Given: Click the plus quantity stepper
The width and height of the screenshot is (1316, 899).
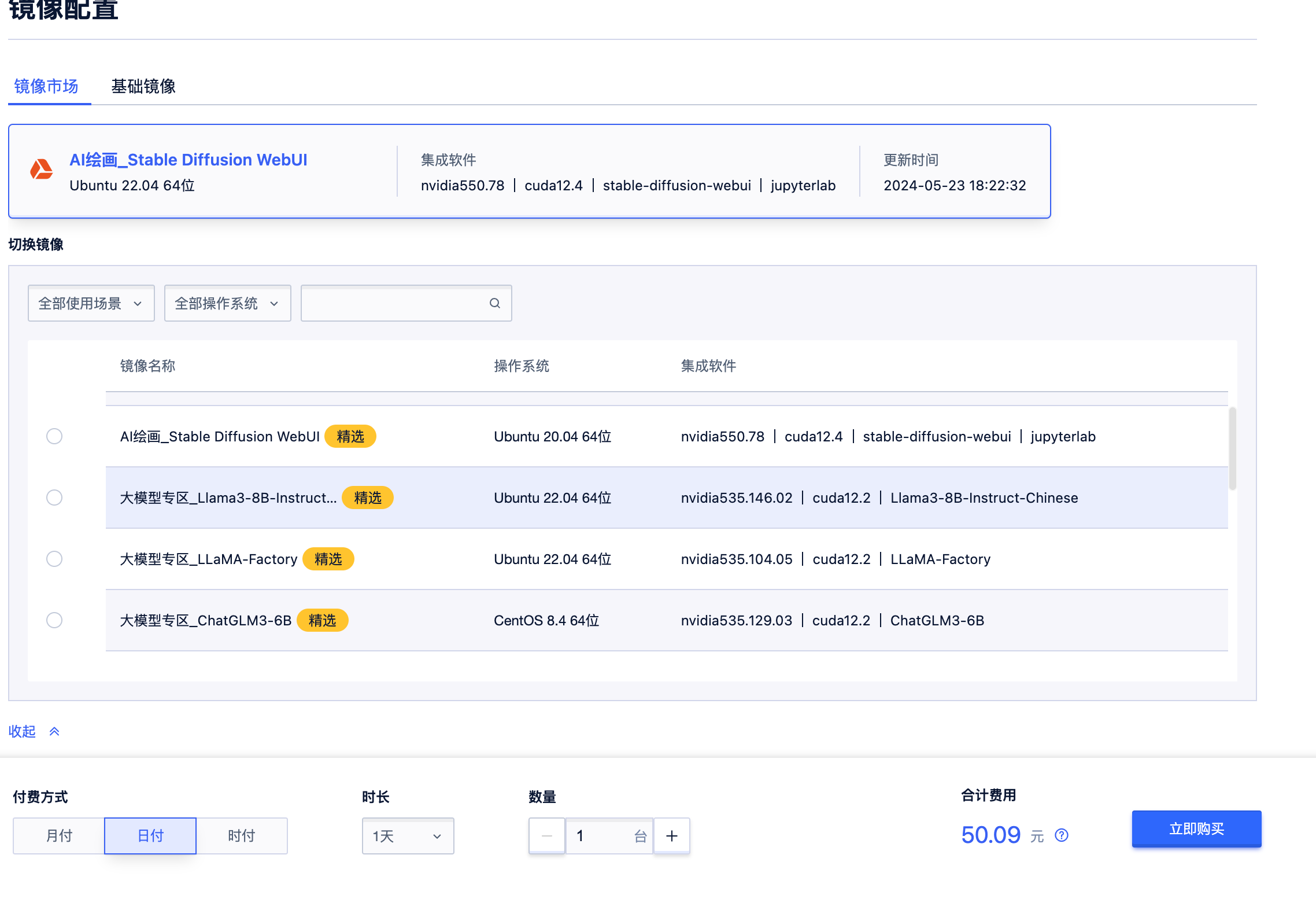Looking at the screenshot, I should [x=671, y=836].
